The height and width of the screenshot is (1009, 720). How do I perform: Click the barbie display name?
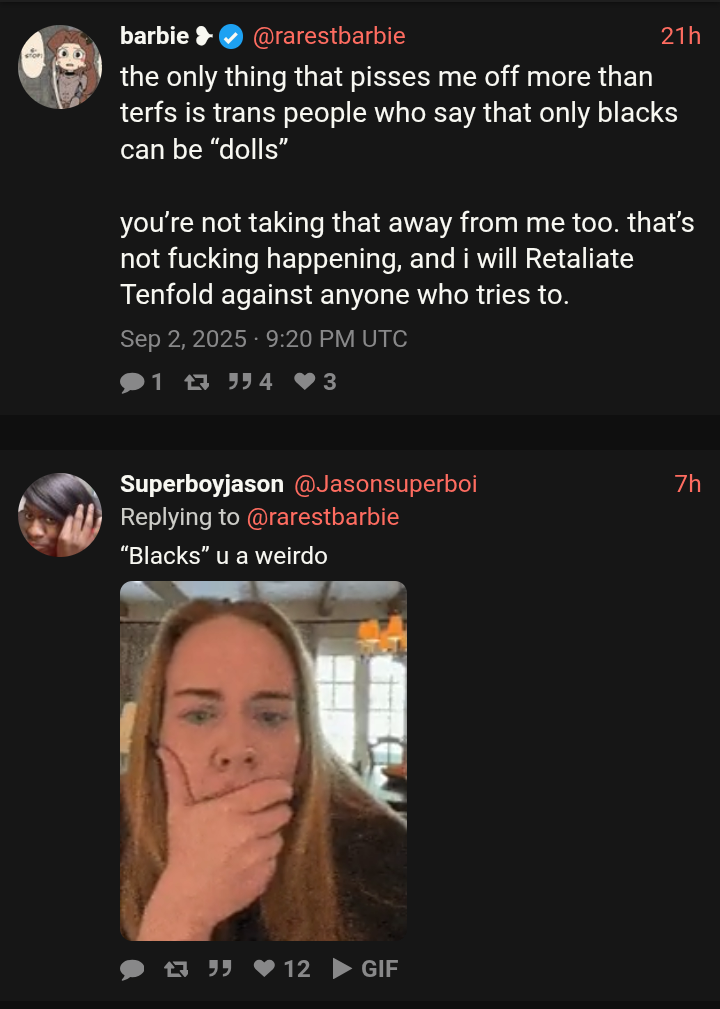coord(154,36)
